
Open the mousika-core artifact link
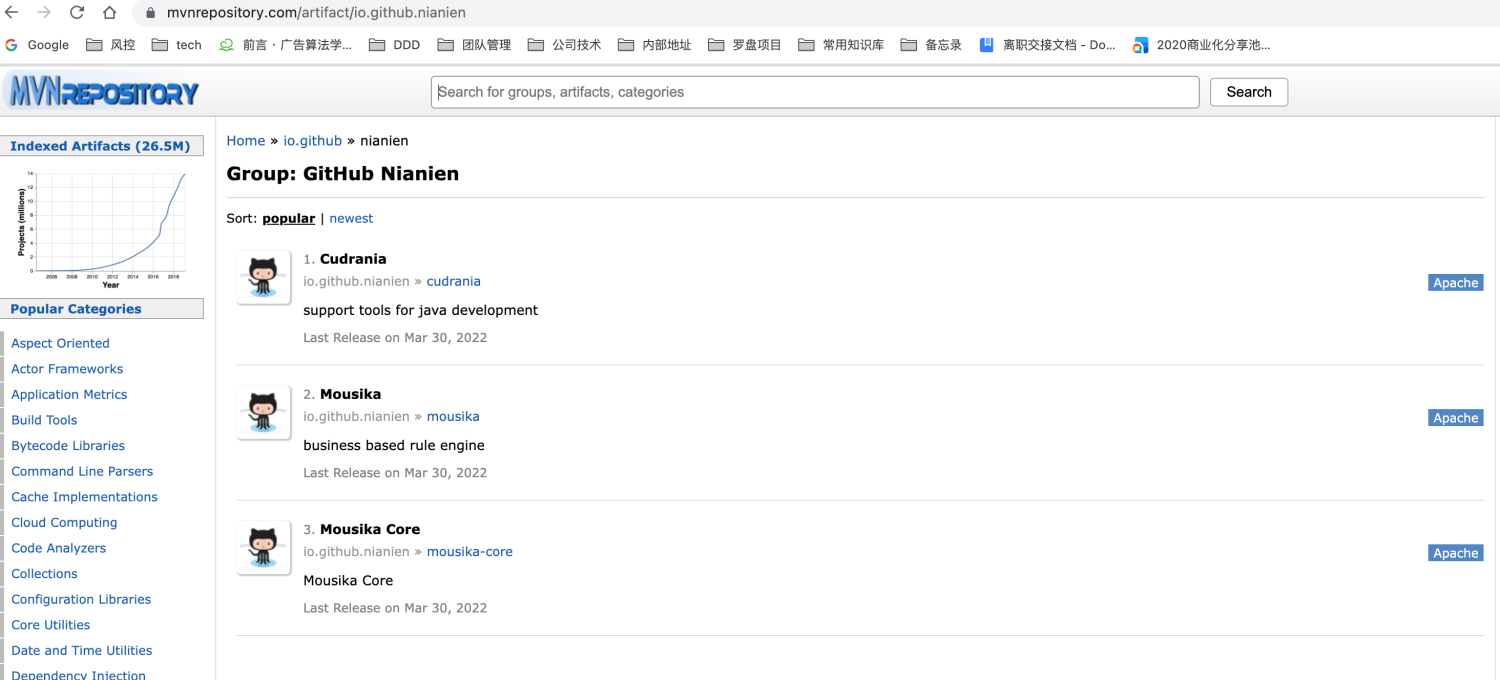[x=469, y=551]
